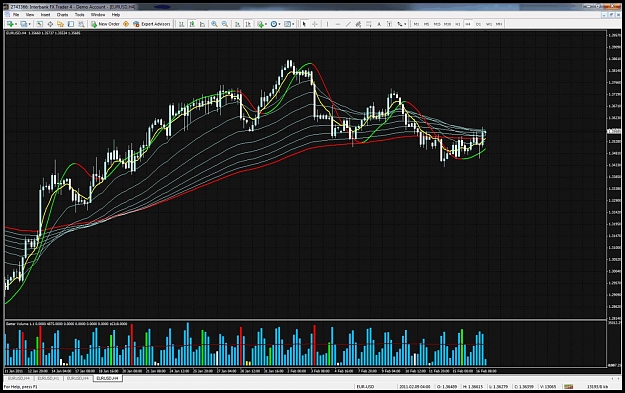The height and width of the screenshot is (393, 625).
Task: Click the New Order button
Action: point(105,24)
